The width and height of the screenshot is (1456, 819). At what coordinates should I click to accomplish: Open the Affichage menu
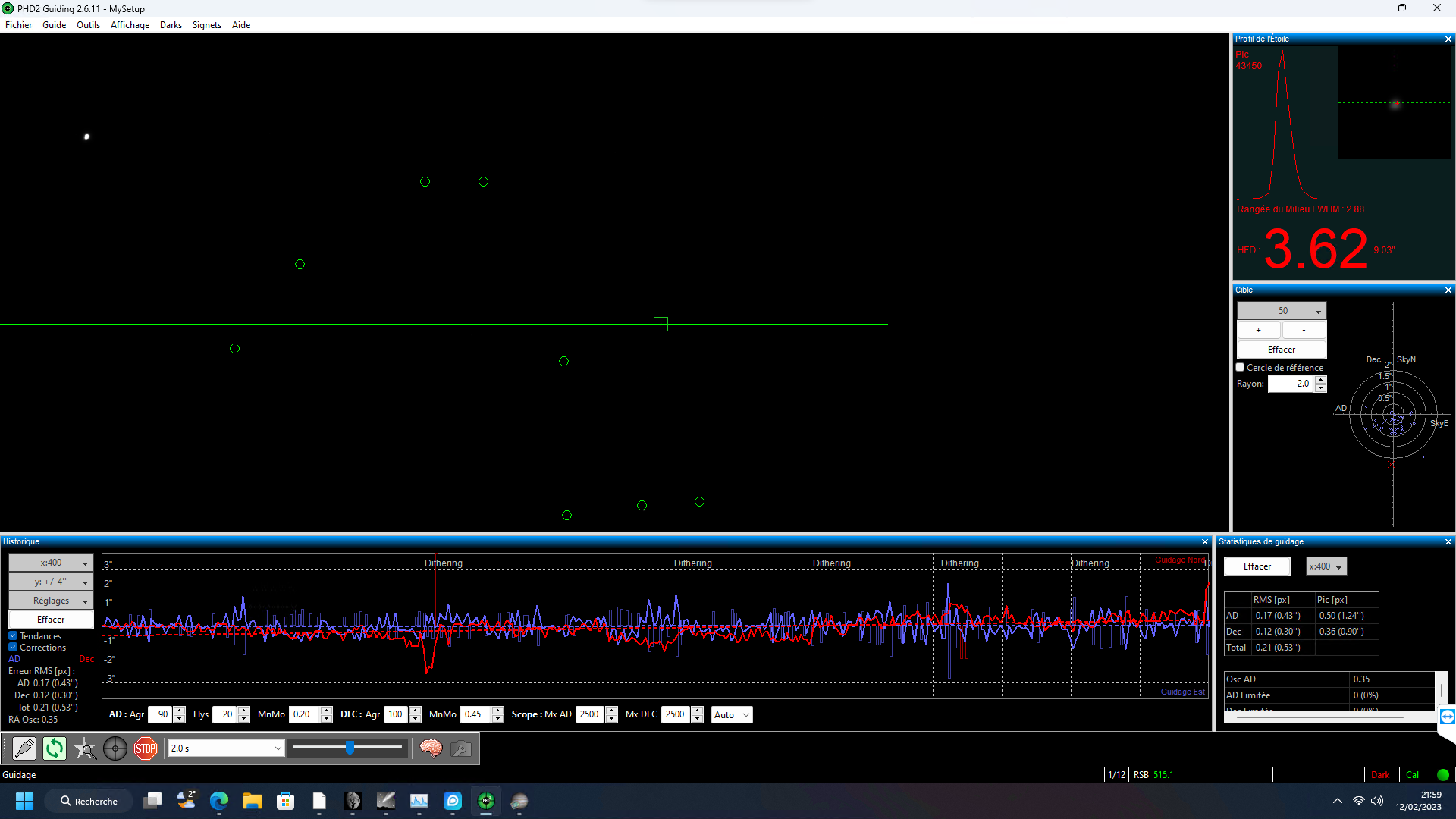130,25
